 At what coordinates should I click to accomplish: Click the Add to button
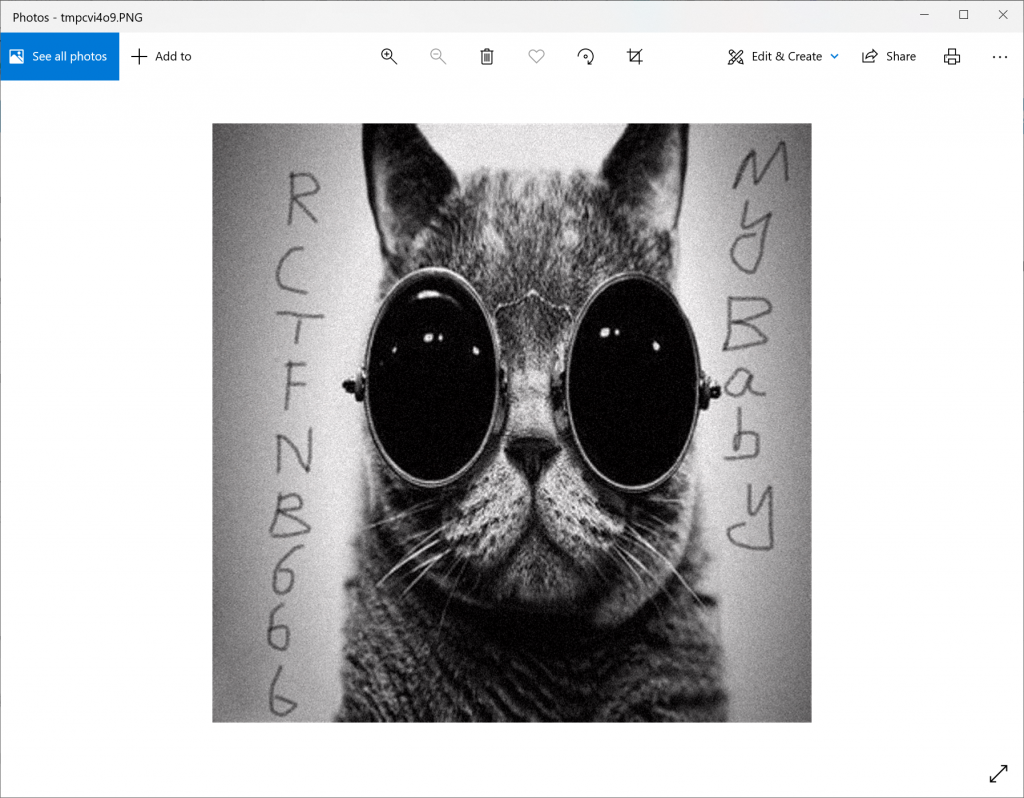click(161, 57)
